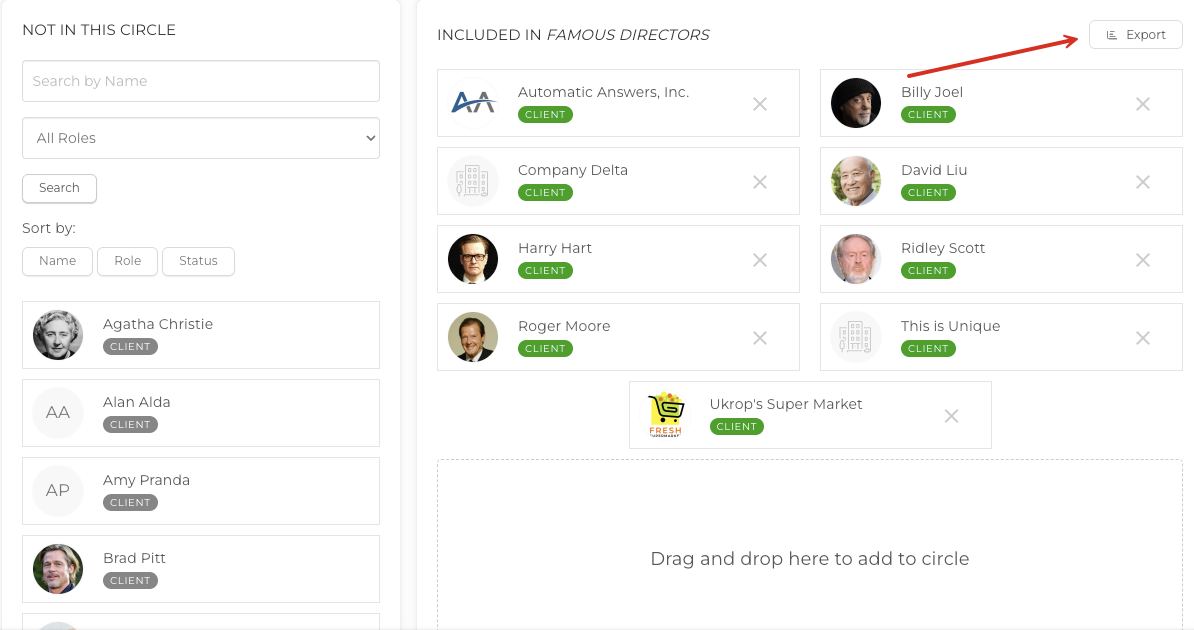Click Agatha Christie's avatar photo
Screen dimensions: 1194x630
point(58,335)
